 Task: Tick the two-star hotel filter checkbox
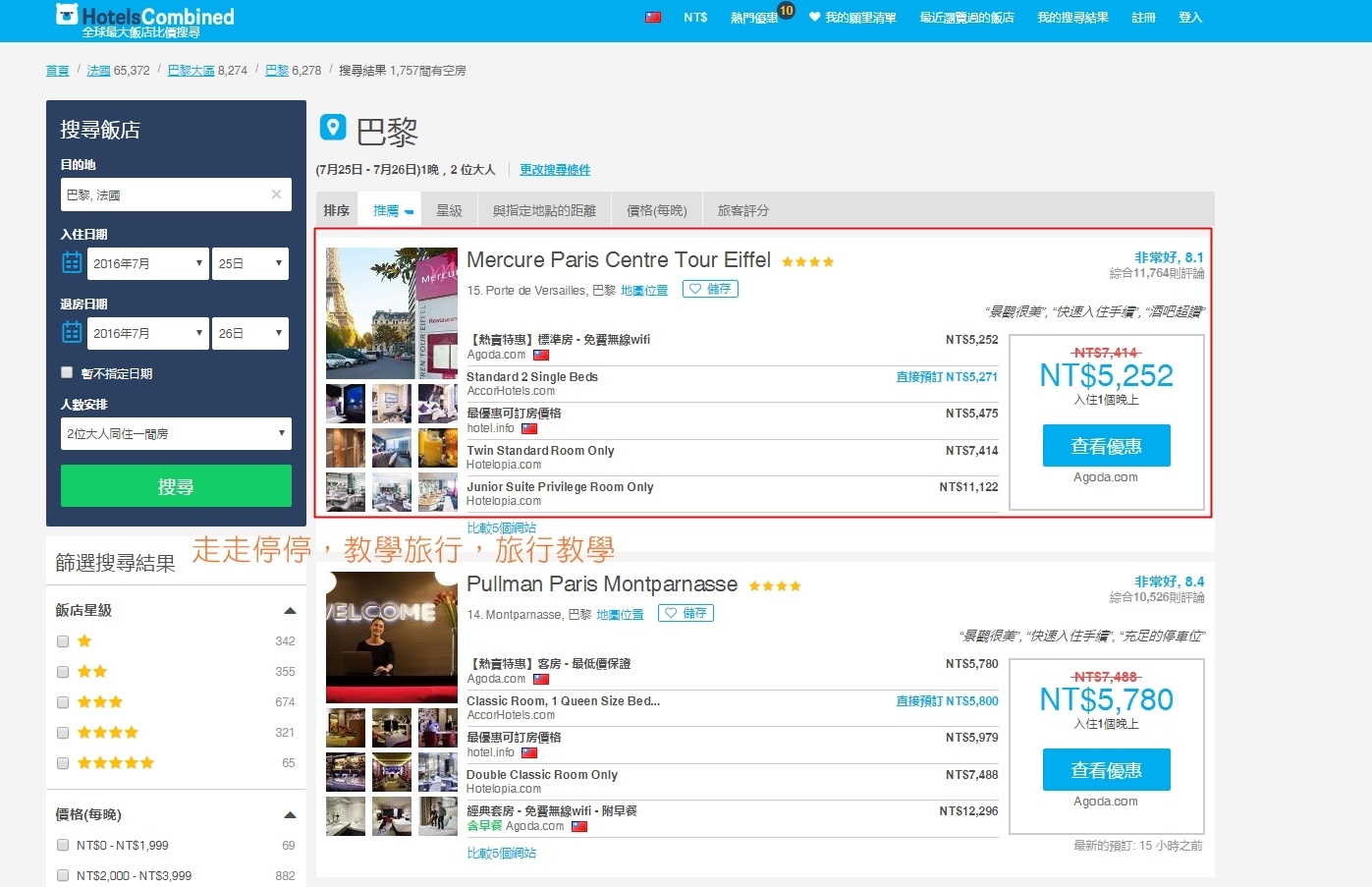click(x=63, y=672)
